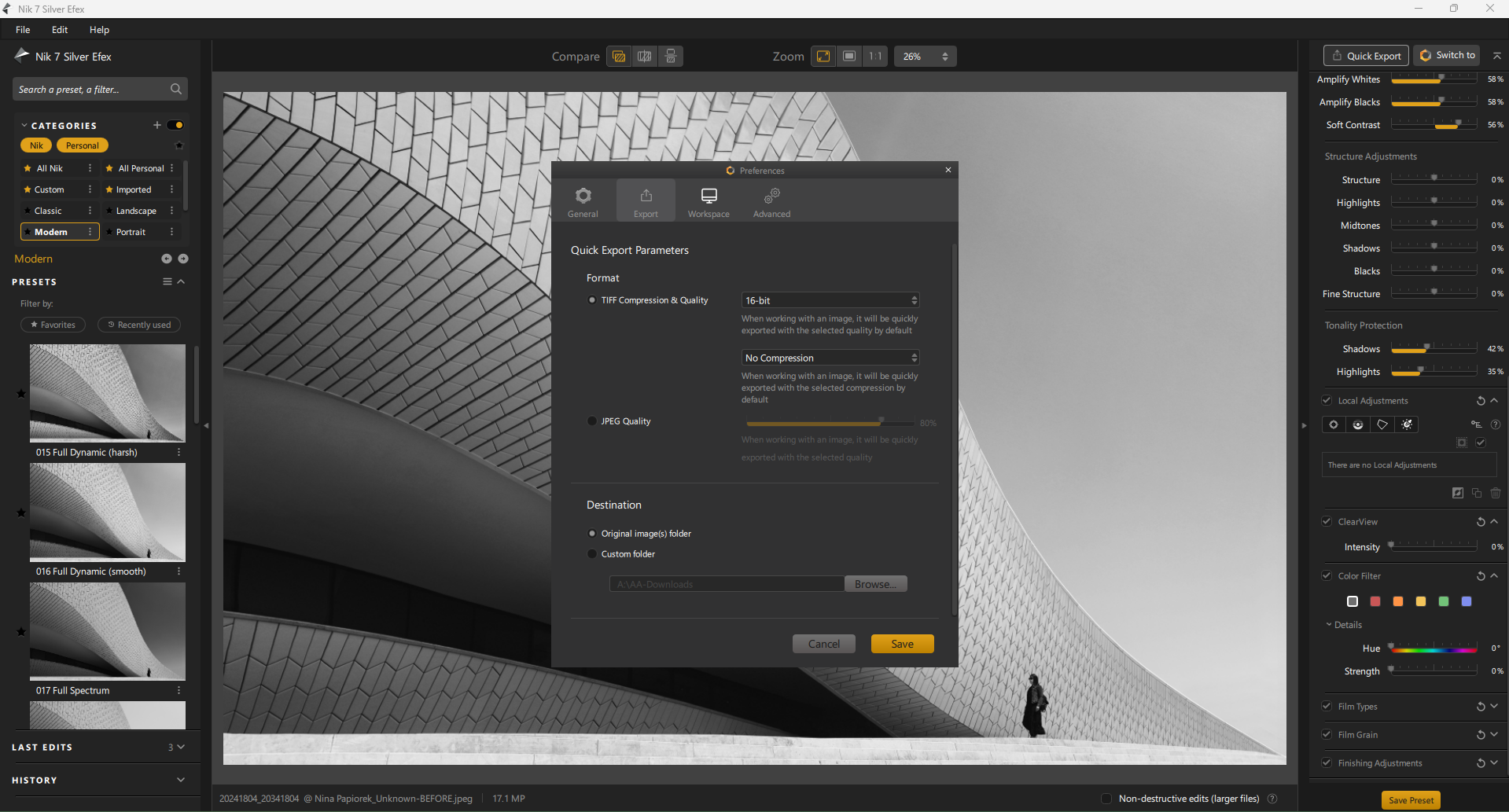Viewport: 1509px width, 812px height.
Task: Reset the ClearView adjustment
Action: pos(1480,522)
